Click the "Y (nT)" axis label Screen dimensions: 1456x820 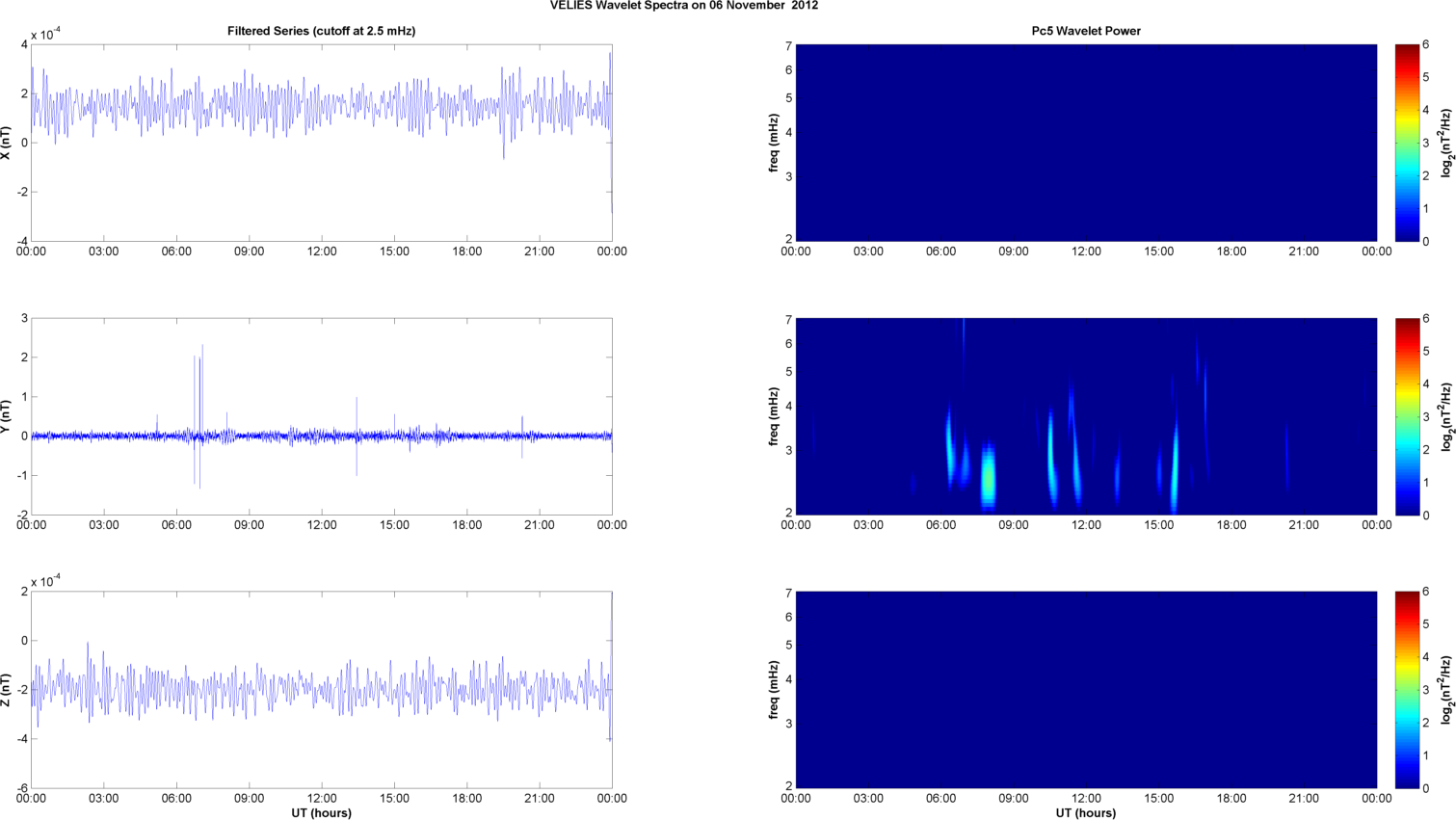click(6, 416)
